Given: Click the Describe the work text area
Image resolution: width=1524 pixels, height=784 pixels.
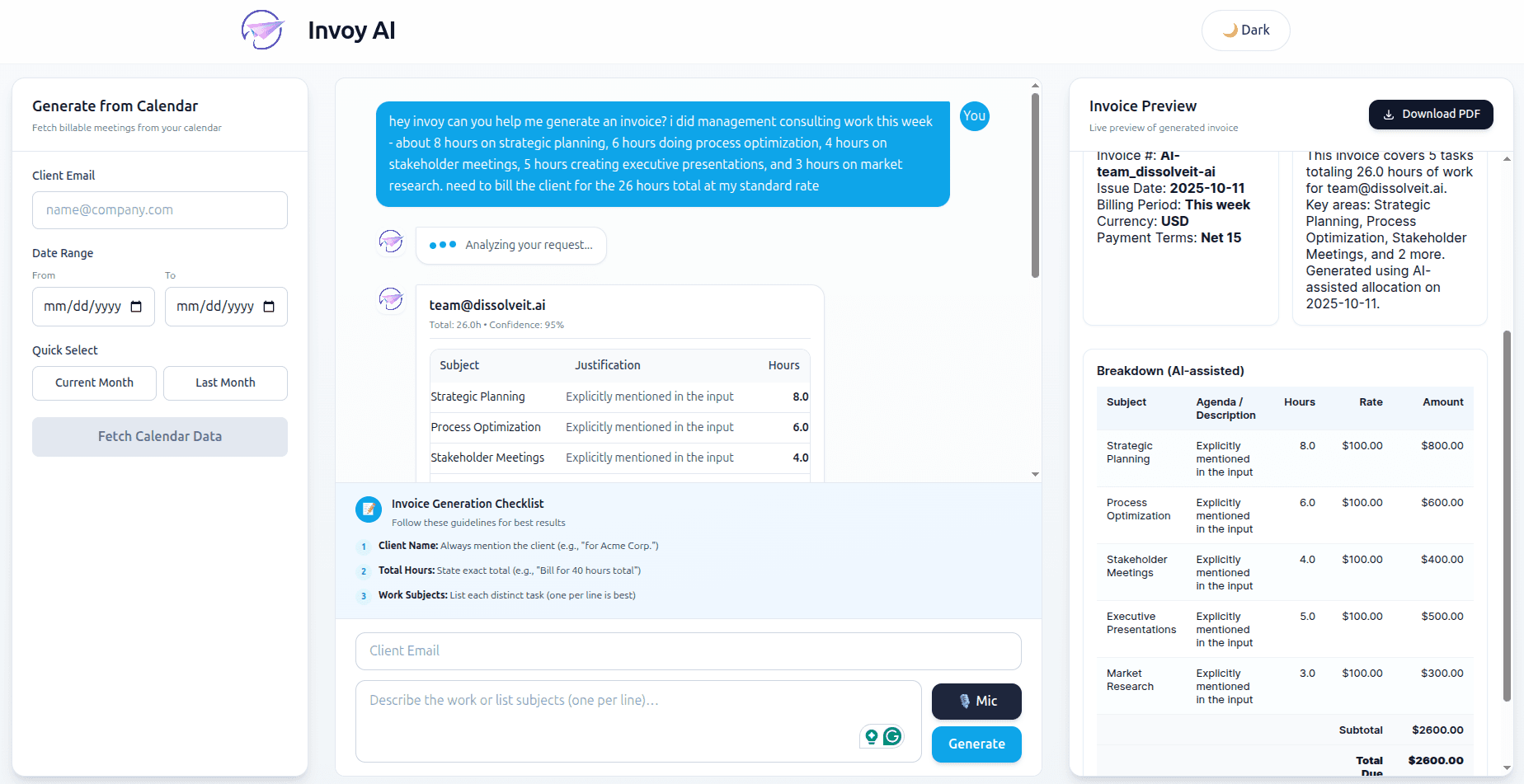Looking at the screenshot, I should point(638,721).
